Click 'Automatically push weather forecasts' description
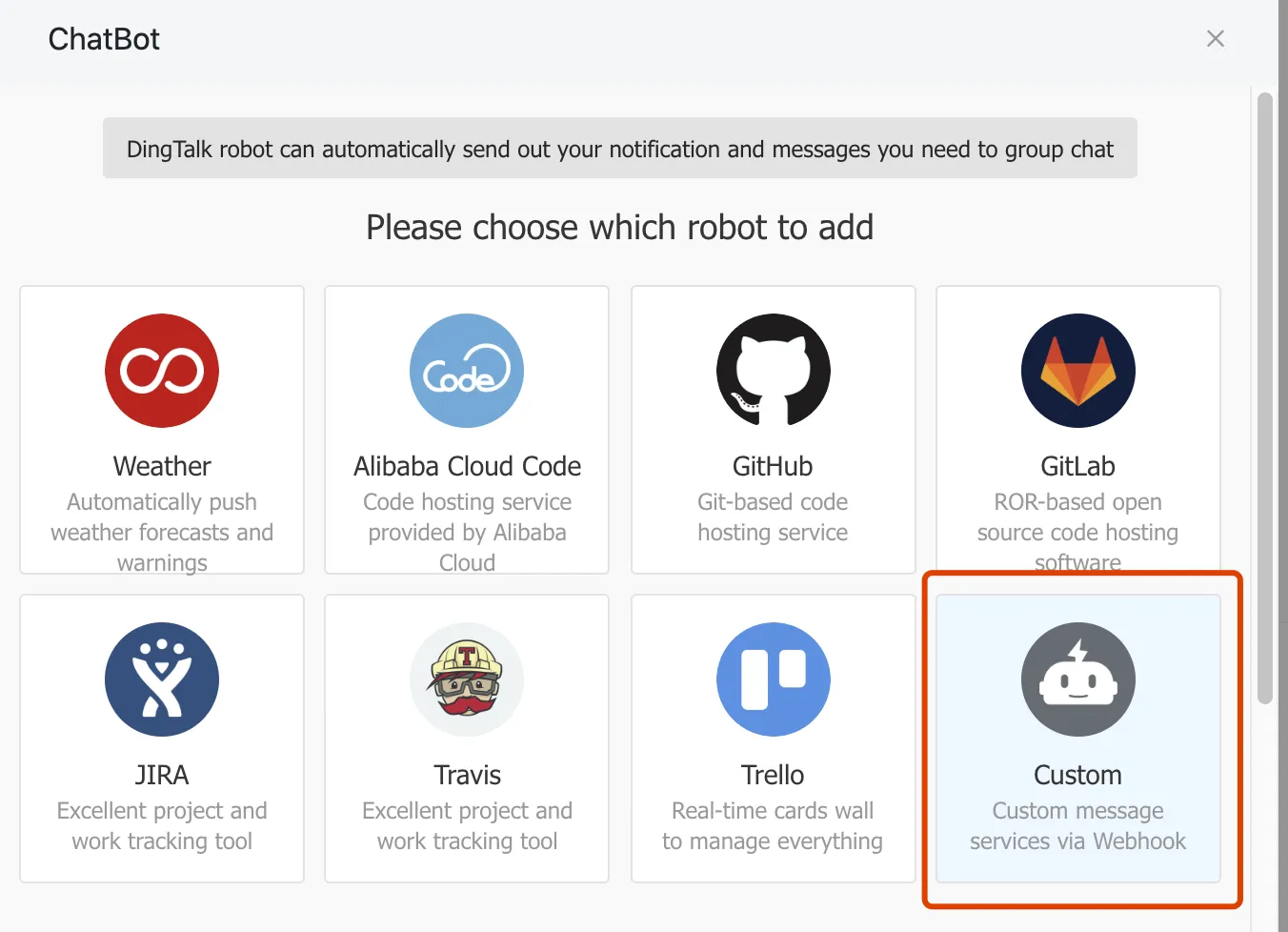Viewport: 1288px width, 932px height. point(162,532)
